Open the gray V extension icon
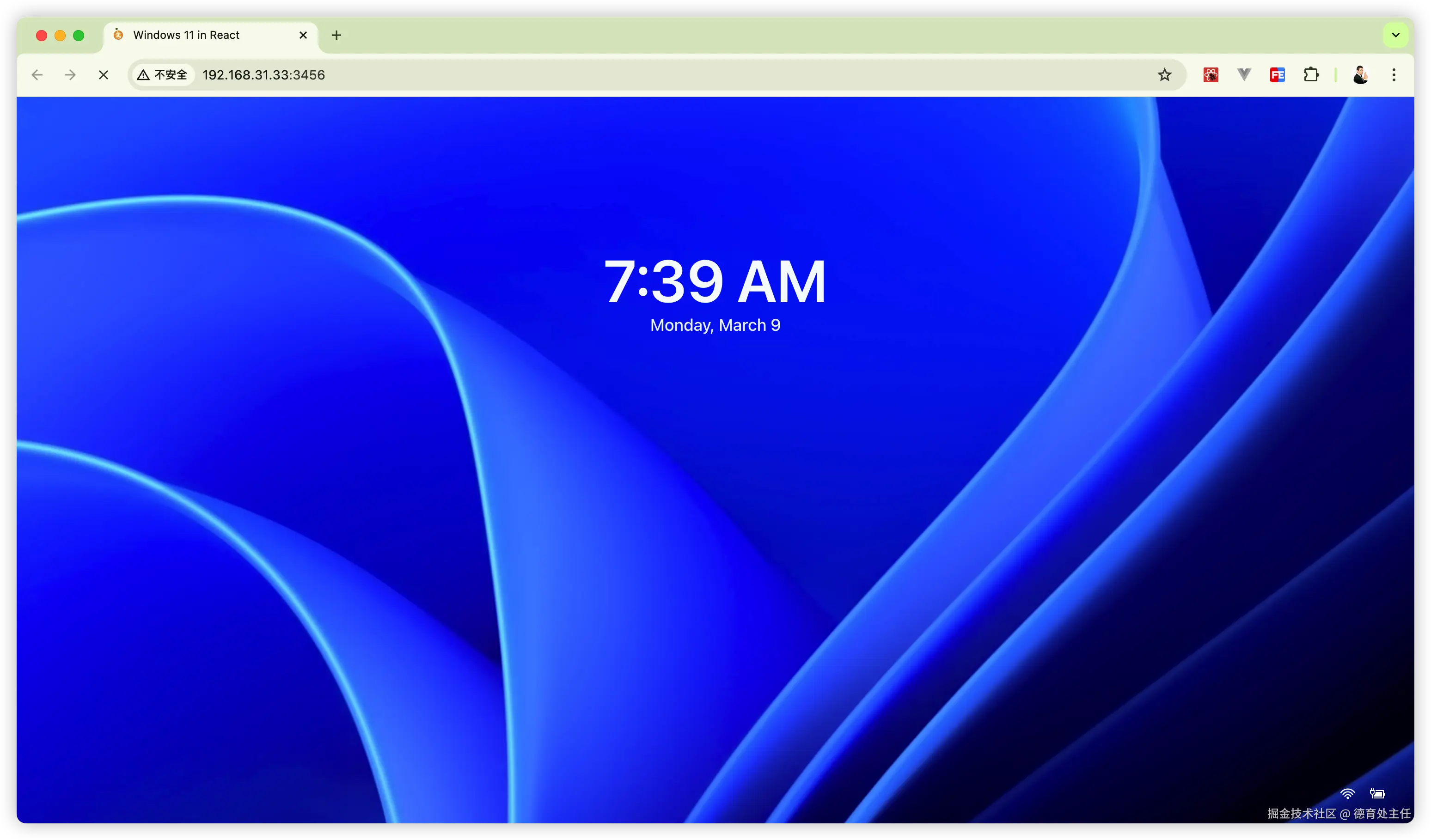Viewport: 1431px width, 840px height. point(1244,74)
